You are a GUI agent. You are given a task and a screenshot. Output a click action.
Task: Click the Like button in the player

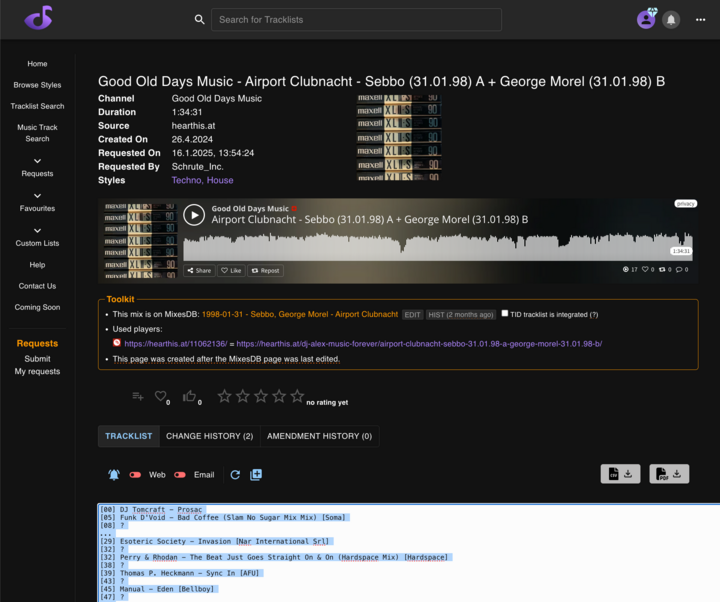tap(231, 270)
